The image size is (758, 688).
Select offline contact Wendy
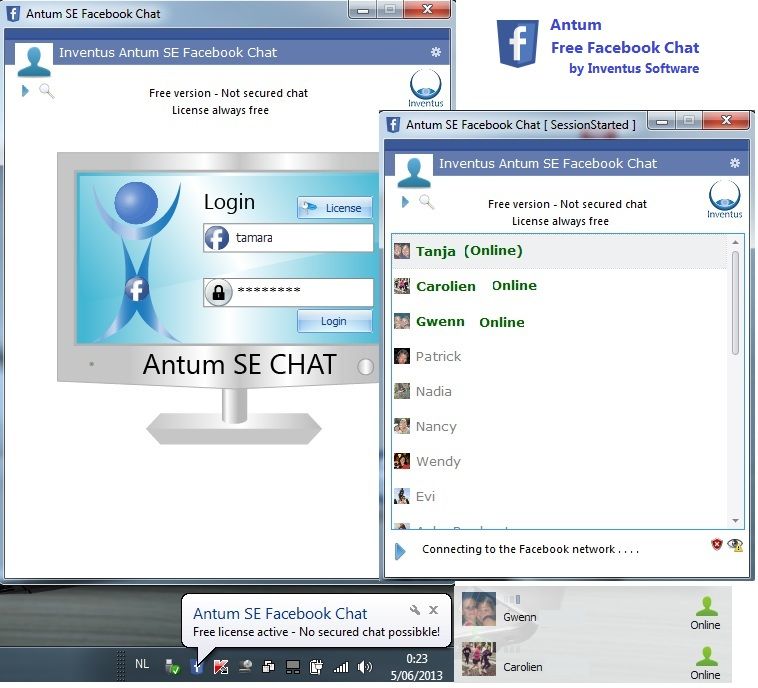tap(560, 461)
